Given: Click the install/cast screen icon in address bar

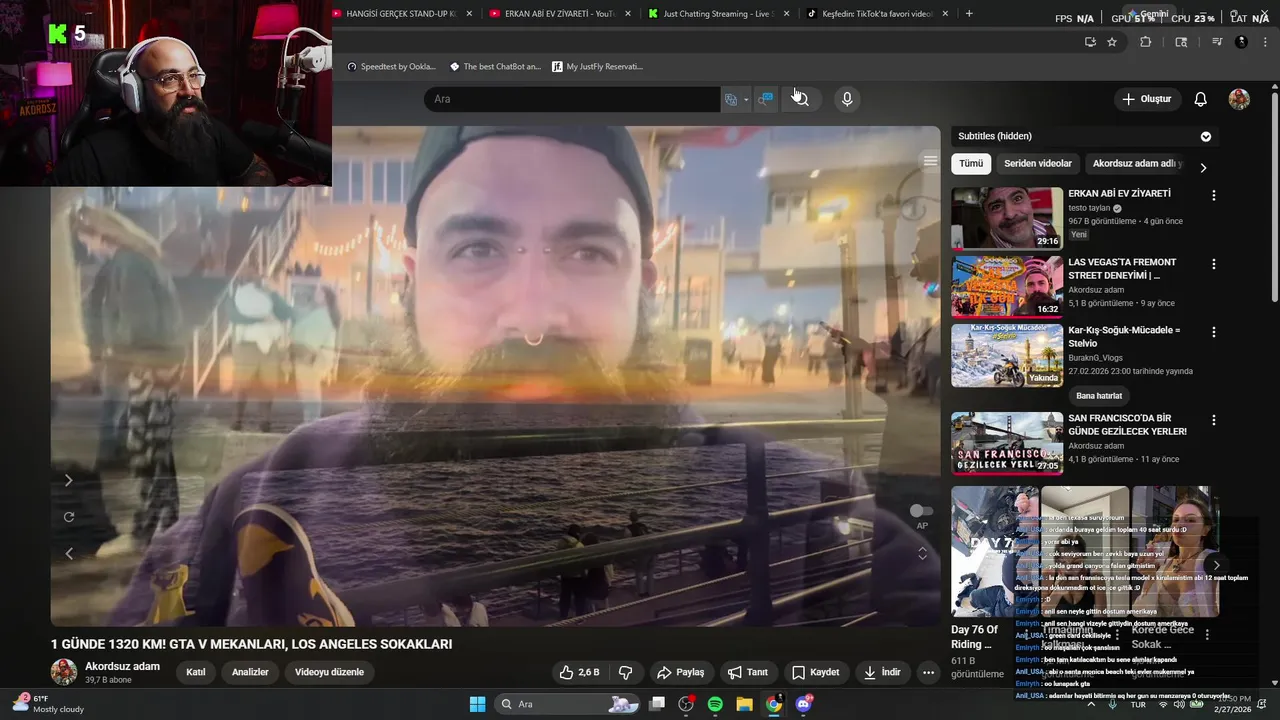Looking at the screenshot, I should (1090, 42).
